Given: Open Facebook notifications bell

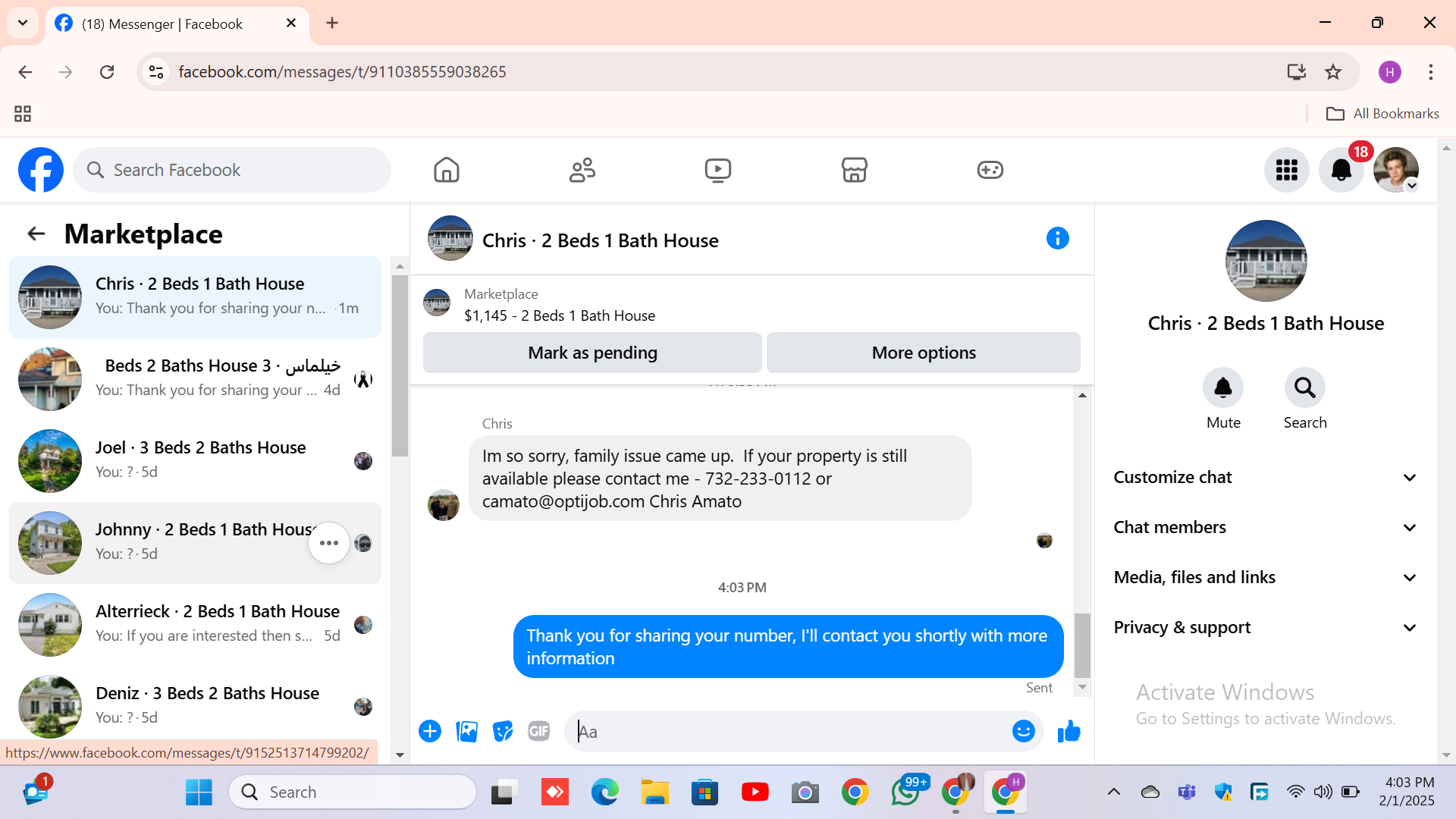Looking at the screenshot, I should click(1341, 170).
